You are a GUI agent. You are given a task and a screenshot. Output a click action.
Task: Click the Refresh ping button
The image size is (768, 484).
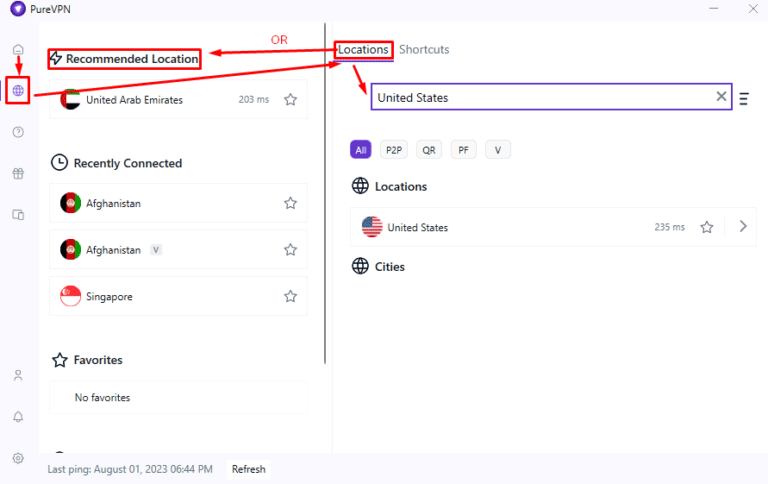(249, 469)
